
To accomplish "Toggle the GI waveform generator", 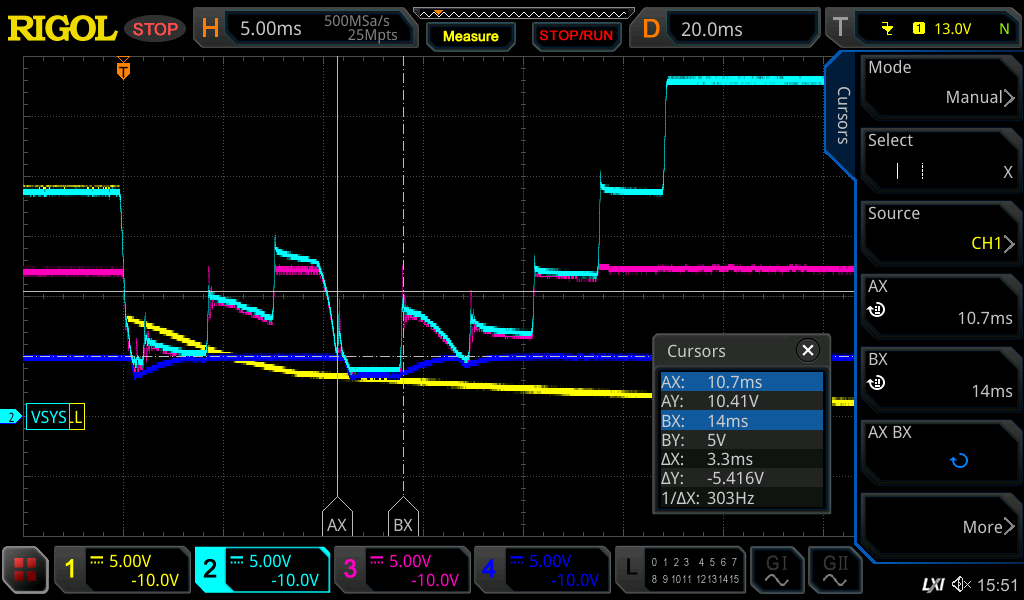I will [x=776, y=569].
